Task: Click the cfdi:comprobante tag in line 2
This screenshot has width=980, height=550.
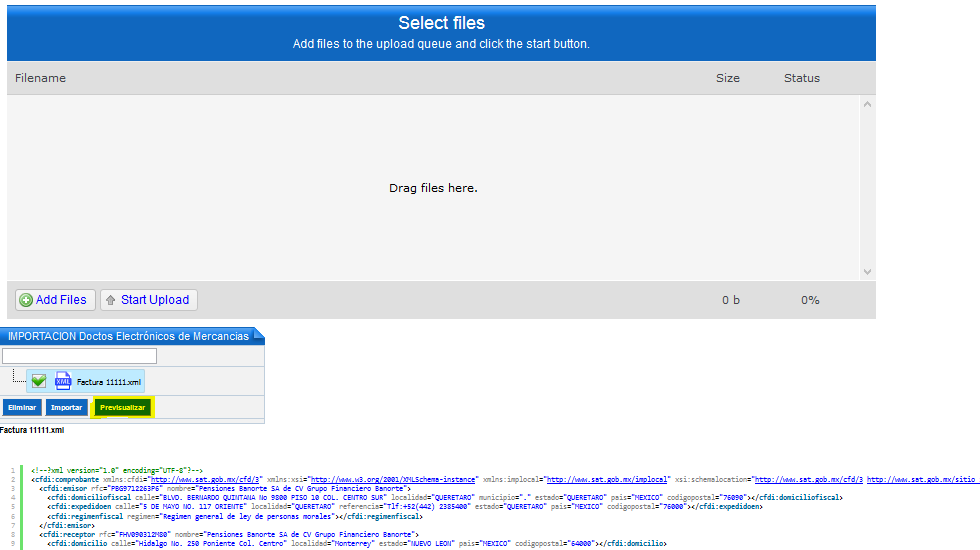Action: (66, 479)
